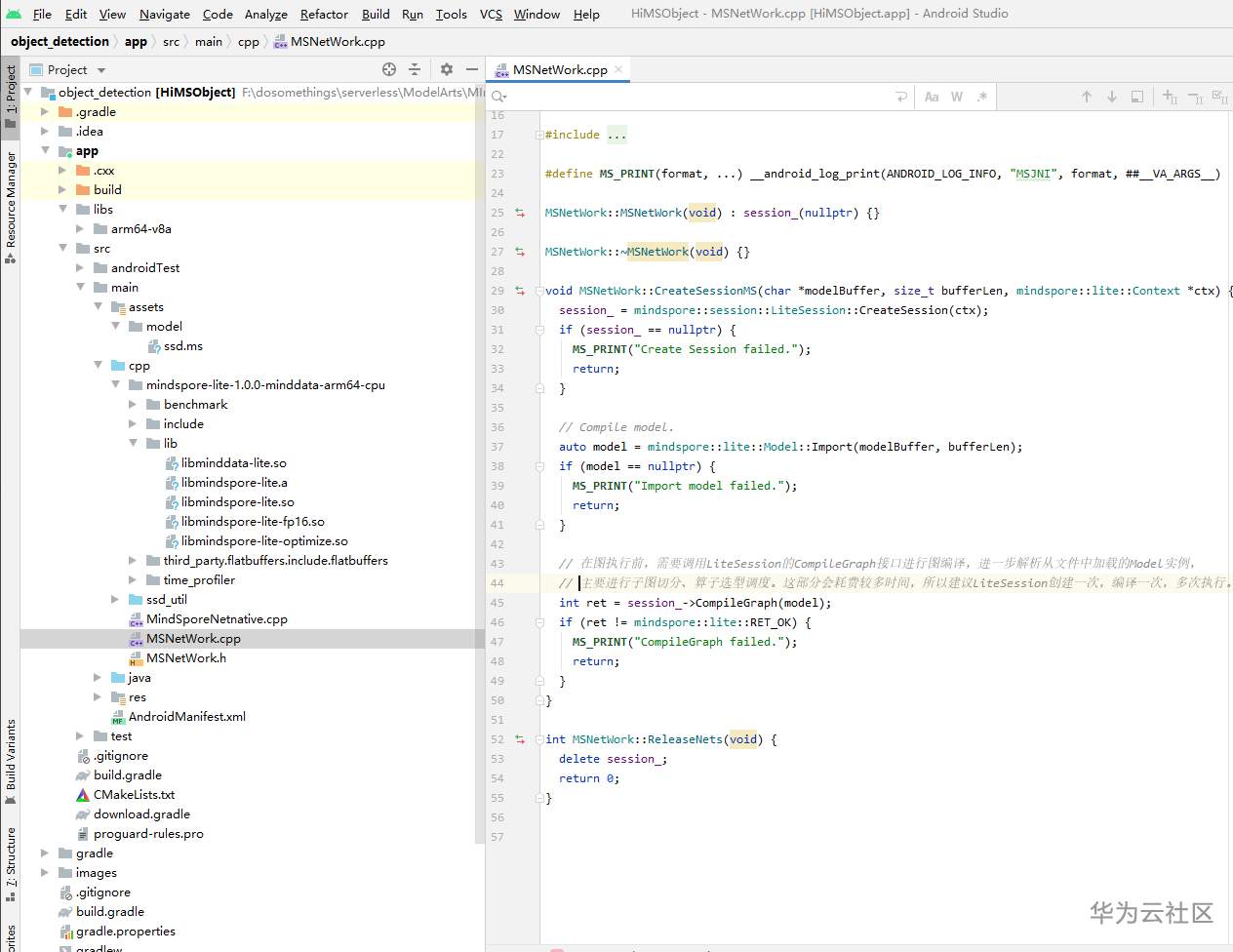Open the Project view dropdown
The height and width of the screenshot is (952, 1233).
pyautogui.click(x=101, y=70)
